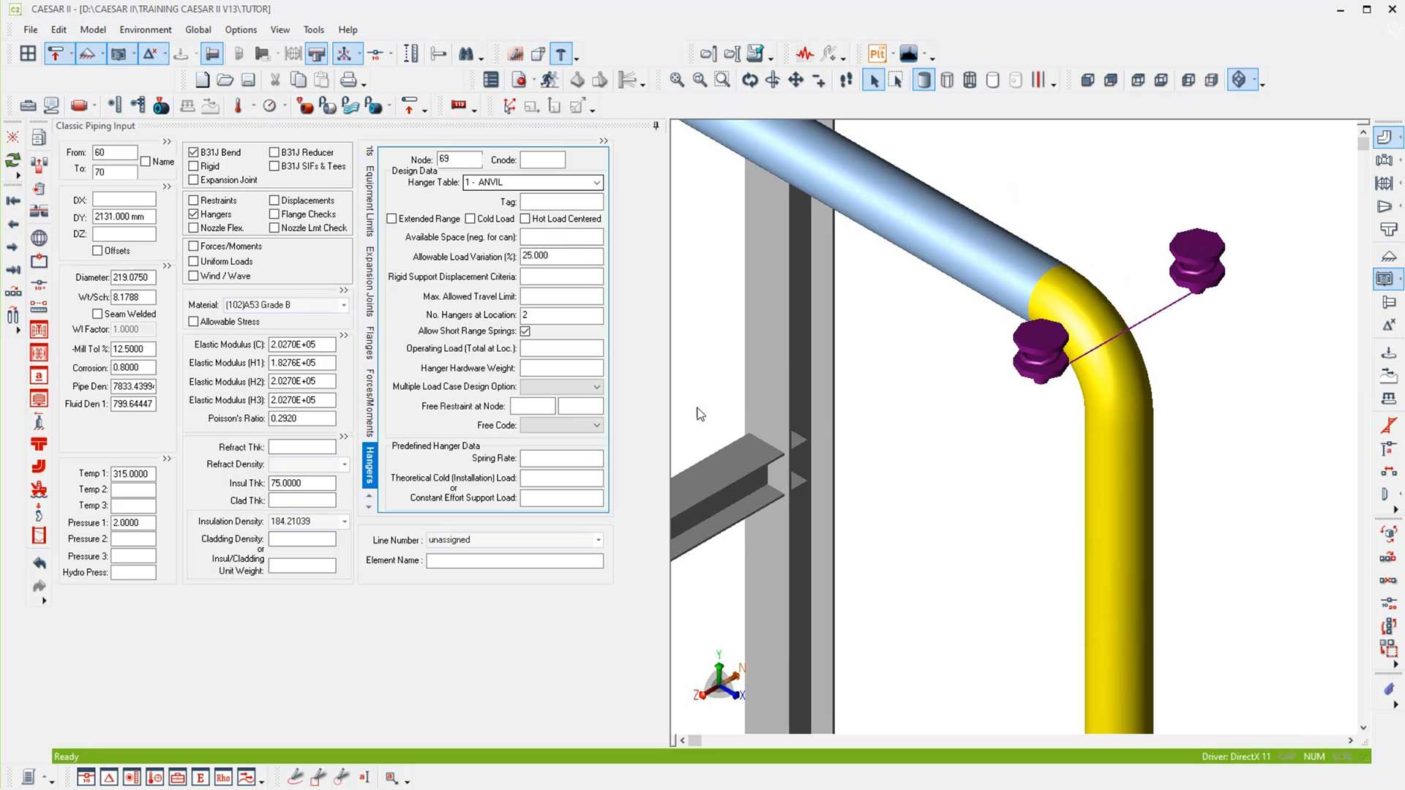Toggle Allow Short Range Springs checkbox
Image resolution: width=1405 pixels, height=790 pixels.
(x=525, y=331)
